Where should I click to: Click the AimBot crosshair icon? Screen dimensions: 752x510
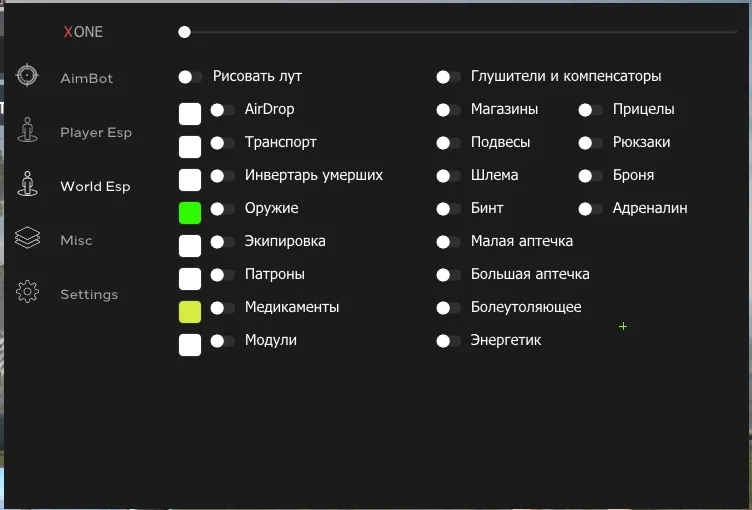pos(27,77)
